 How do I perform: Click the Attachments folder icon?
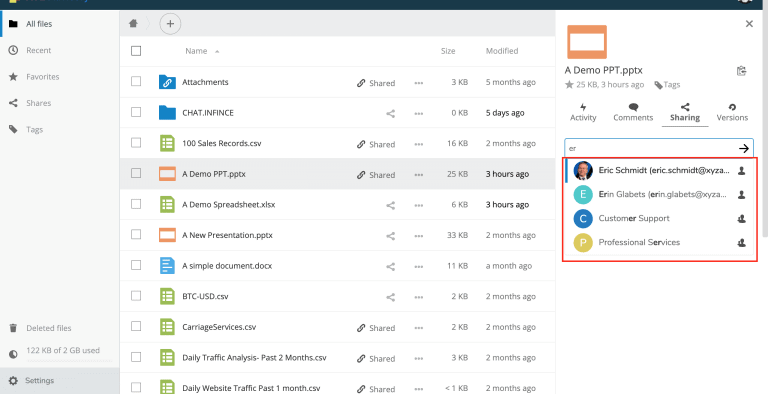pos(167,82)
